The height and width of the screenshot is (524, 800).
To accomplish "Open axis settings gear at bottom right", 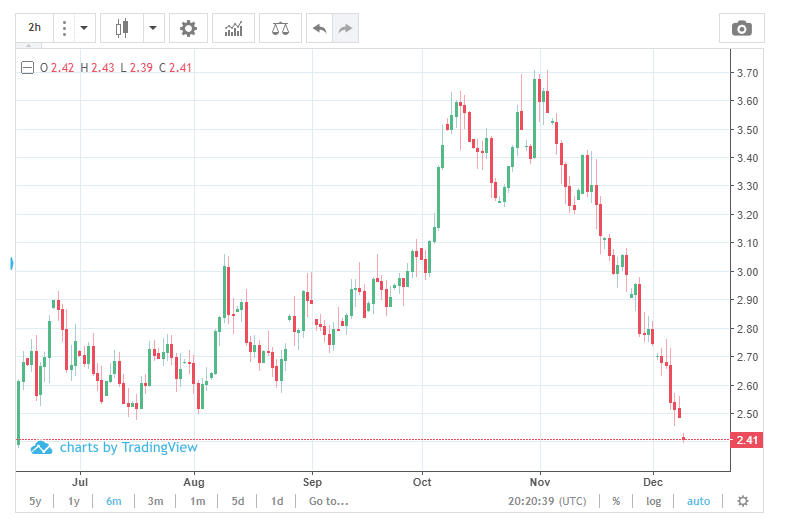I will click(x=743, y=501).
